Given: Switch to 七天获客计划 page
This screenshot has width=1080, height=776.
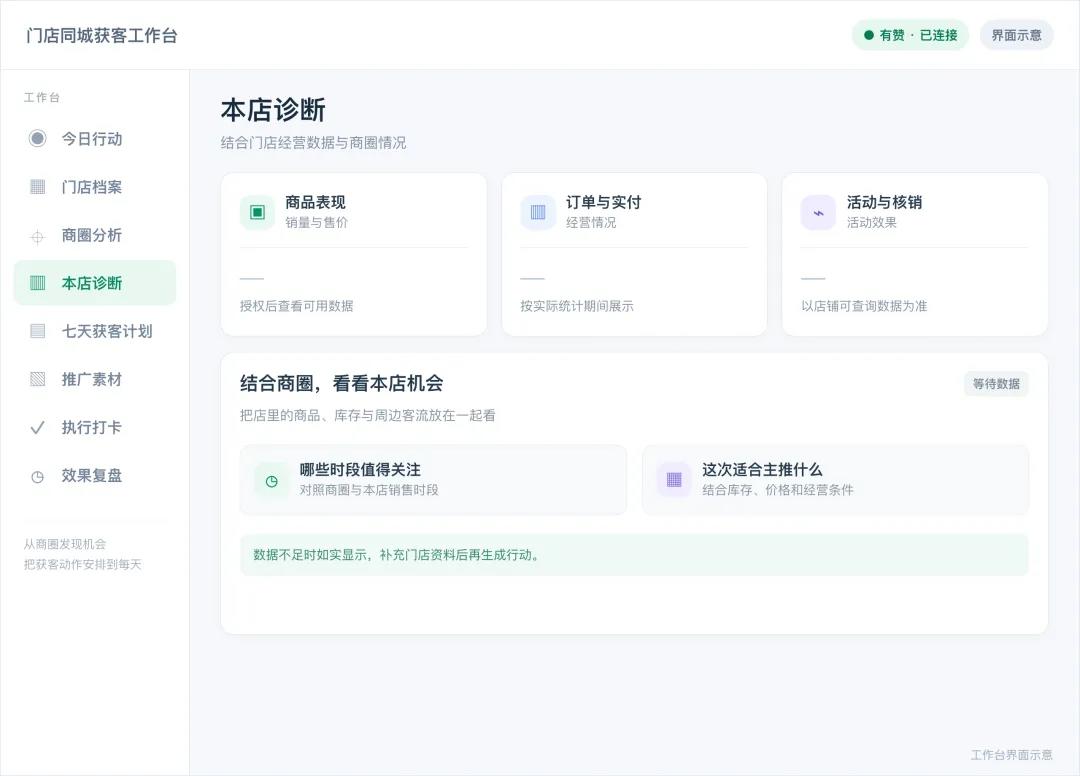Looking at the screenshot, I should (95, 331).
